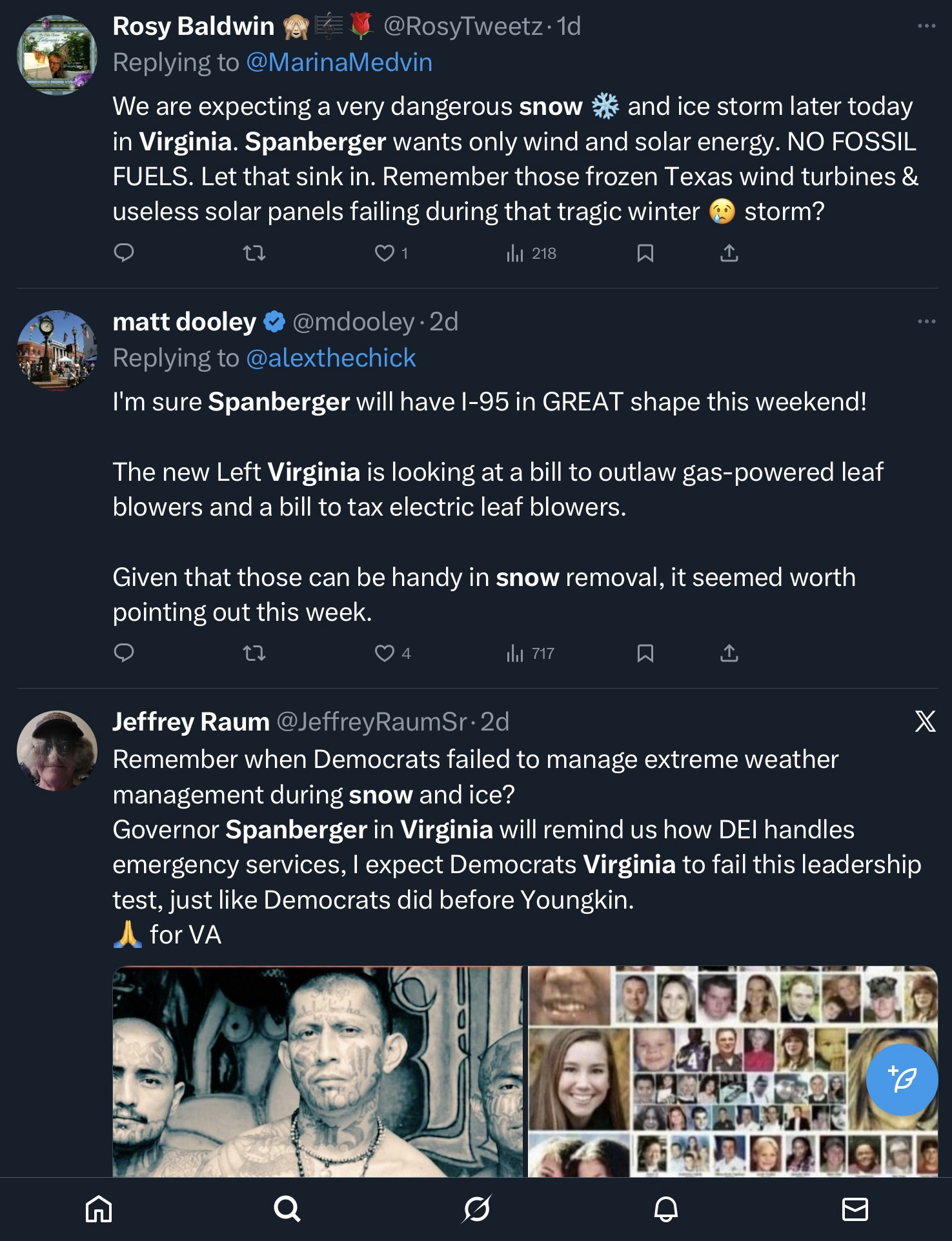Bookmark Rosy Baldwin's tweet
The height and width of the screenshot is (1241, 952).
click(645, 253)
